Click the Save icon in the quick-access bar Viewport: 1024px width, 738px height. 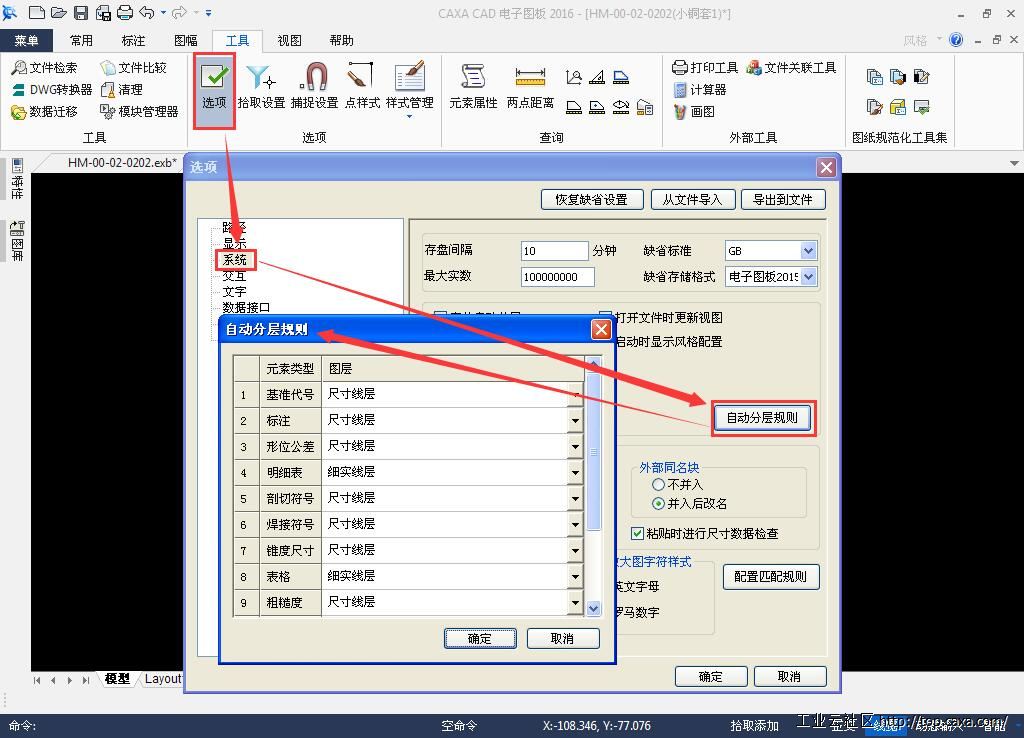[80, 12]
